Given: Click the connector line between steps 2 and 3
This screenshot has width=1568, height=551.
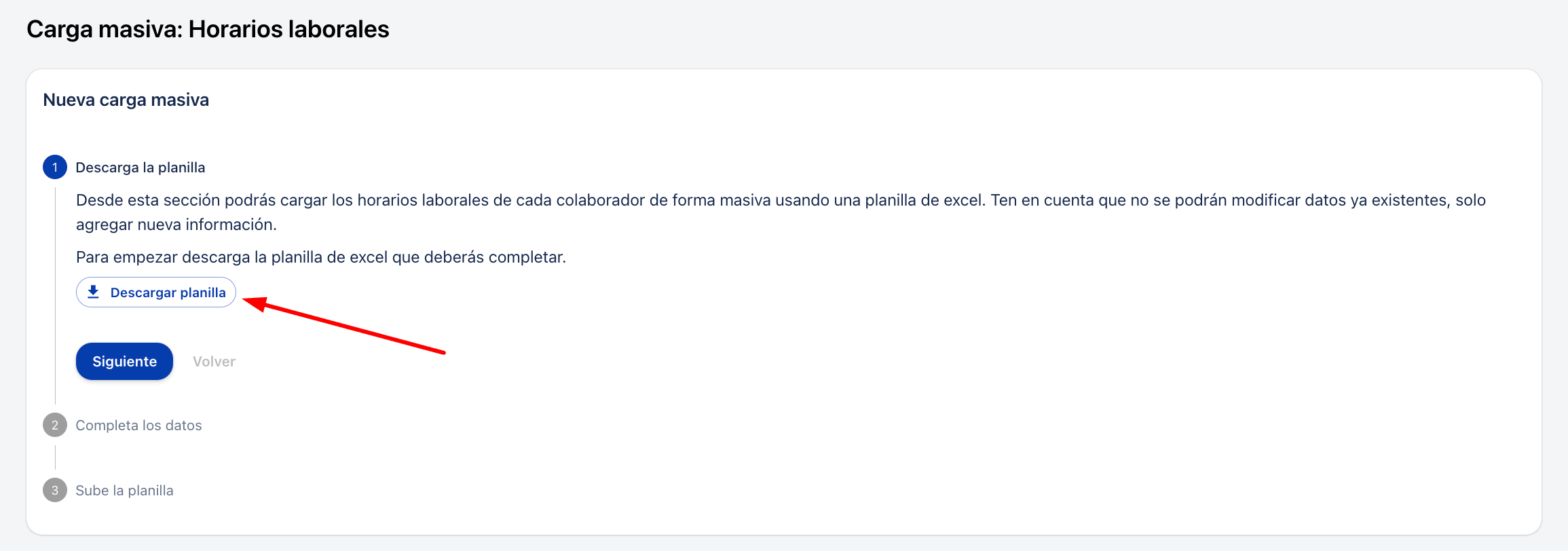Looking at the screenshot, I should pos(55,457).
